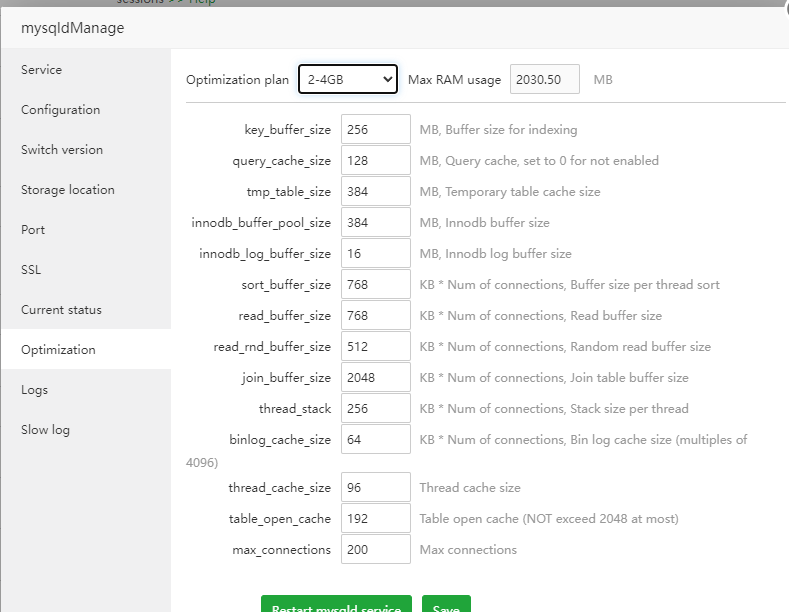Screen dimensions: 789x612
Task: Click the thread_cache_size input box
Action: 375,487
